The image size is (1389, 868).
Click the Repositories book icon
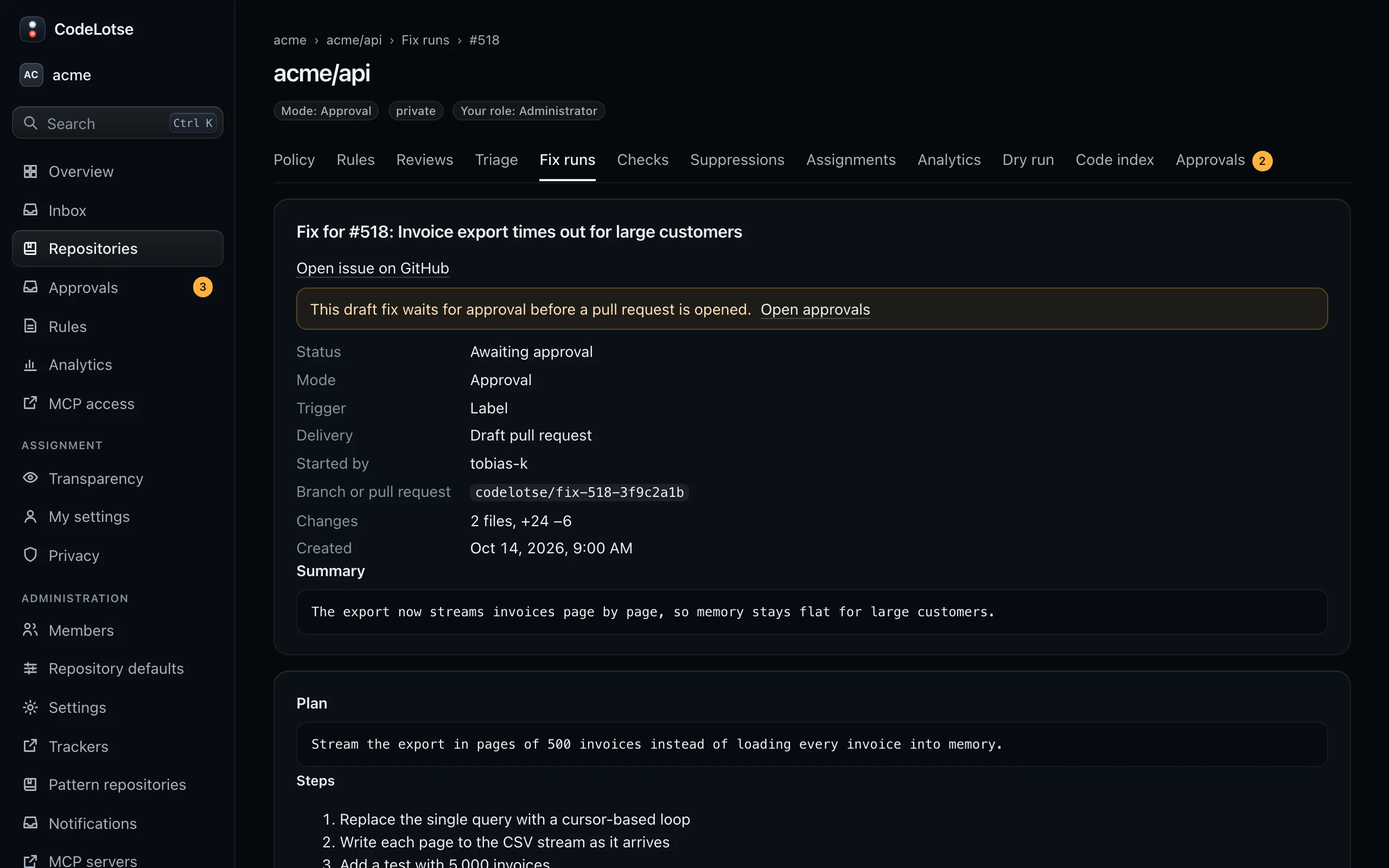click(x=30, y=248)
